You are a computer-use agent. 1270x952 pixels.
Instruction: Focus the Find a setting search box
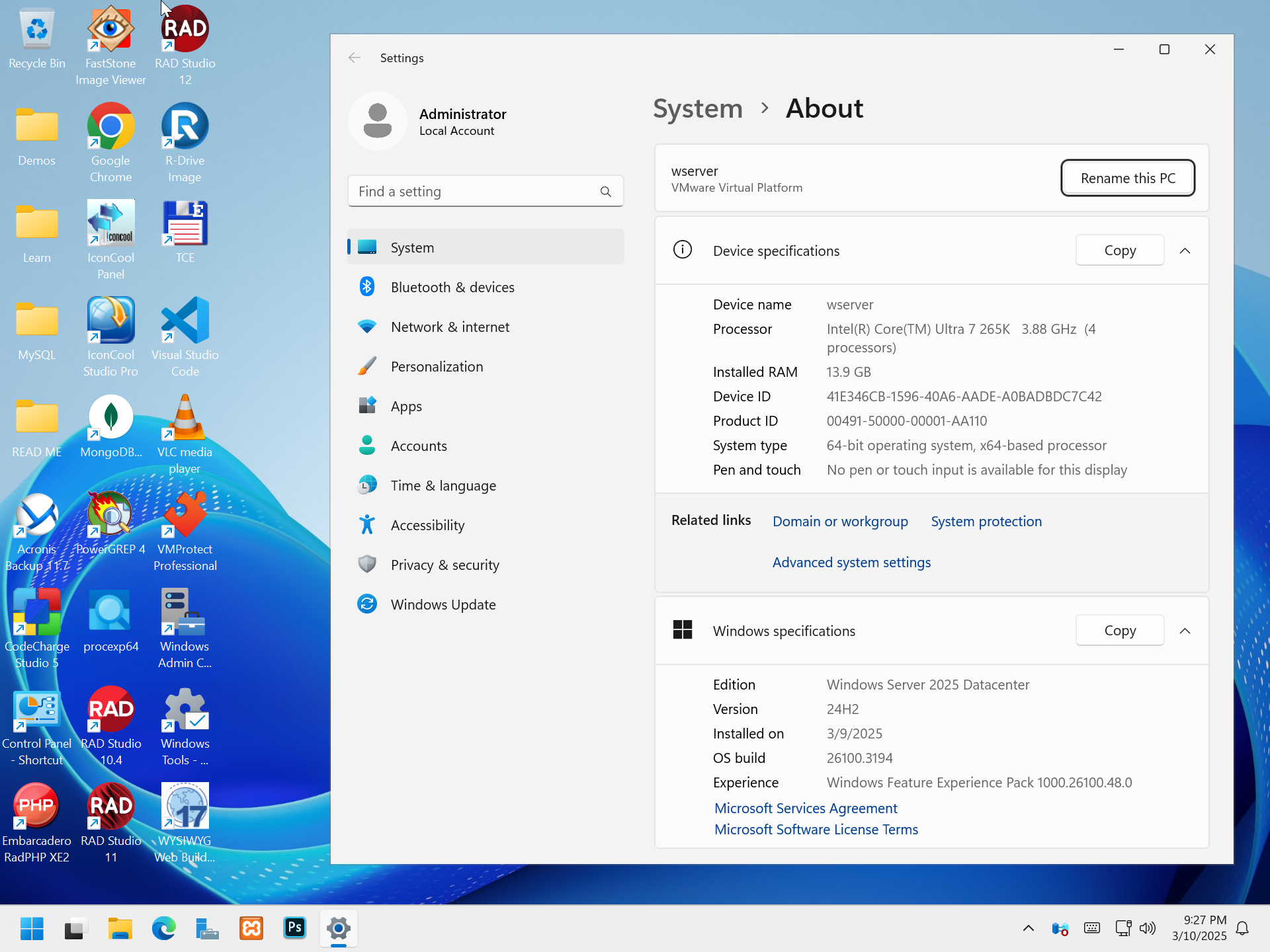486,191
